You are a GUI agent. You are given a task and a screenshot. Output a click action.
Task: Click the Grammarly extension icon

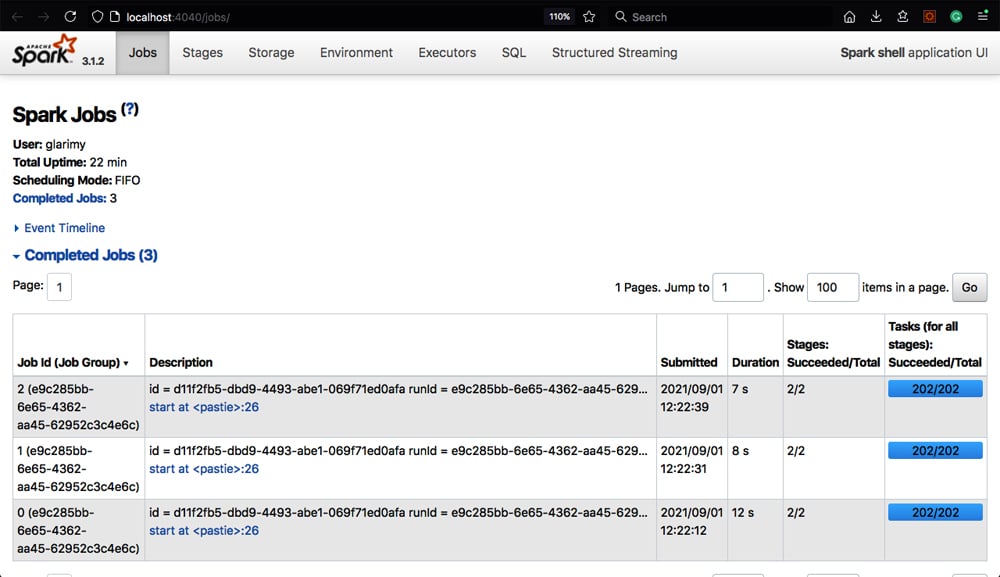956,17
